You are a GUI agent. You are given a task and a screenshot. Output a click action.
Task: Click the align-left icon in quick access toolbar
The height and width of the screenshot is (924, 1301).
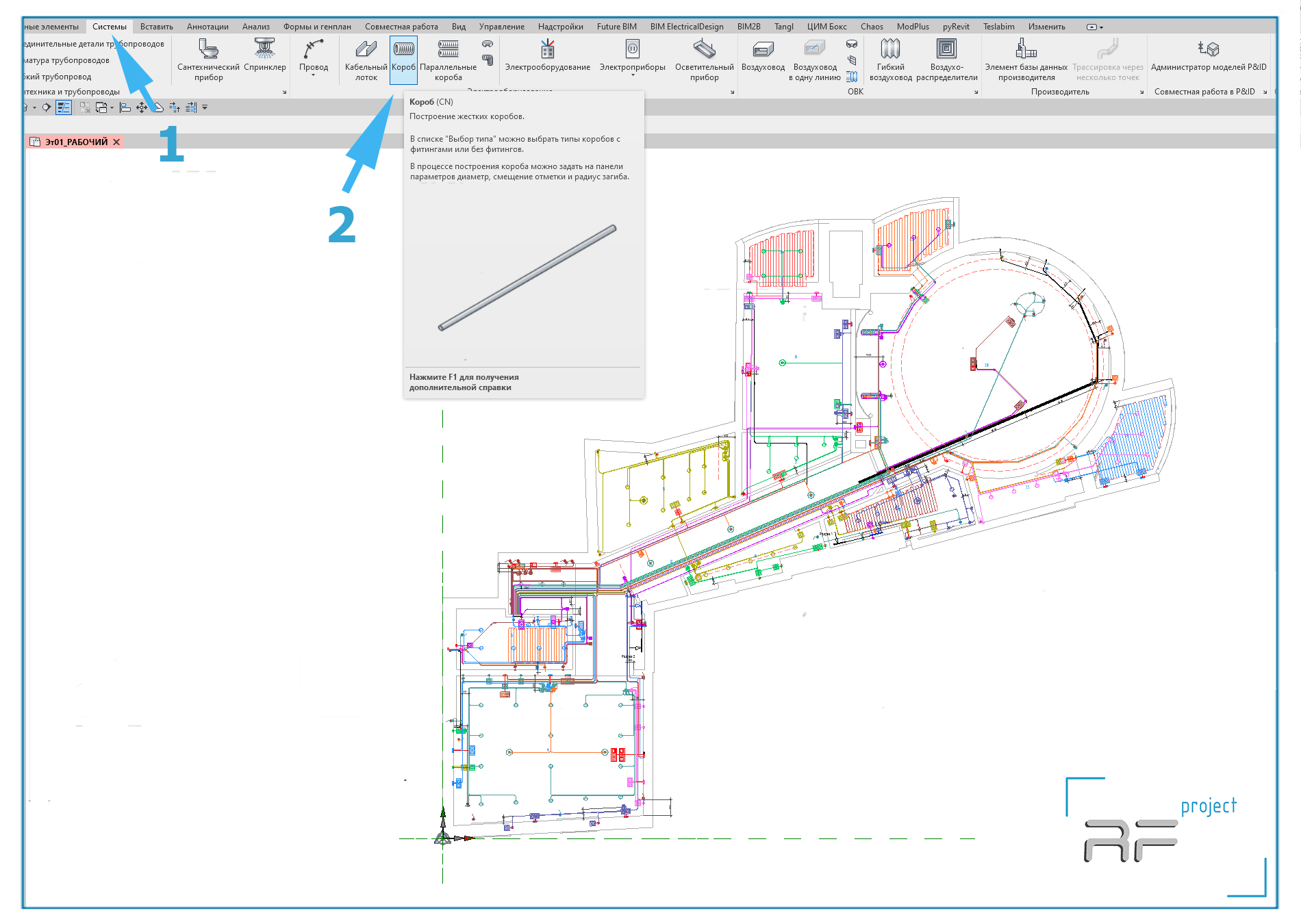125,107
